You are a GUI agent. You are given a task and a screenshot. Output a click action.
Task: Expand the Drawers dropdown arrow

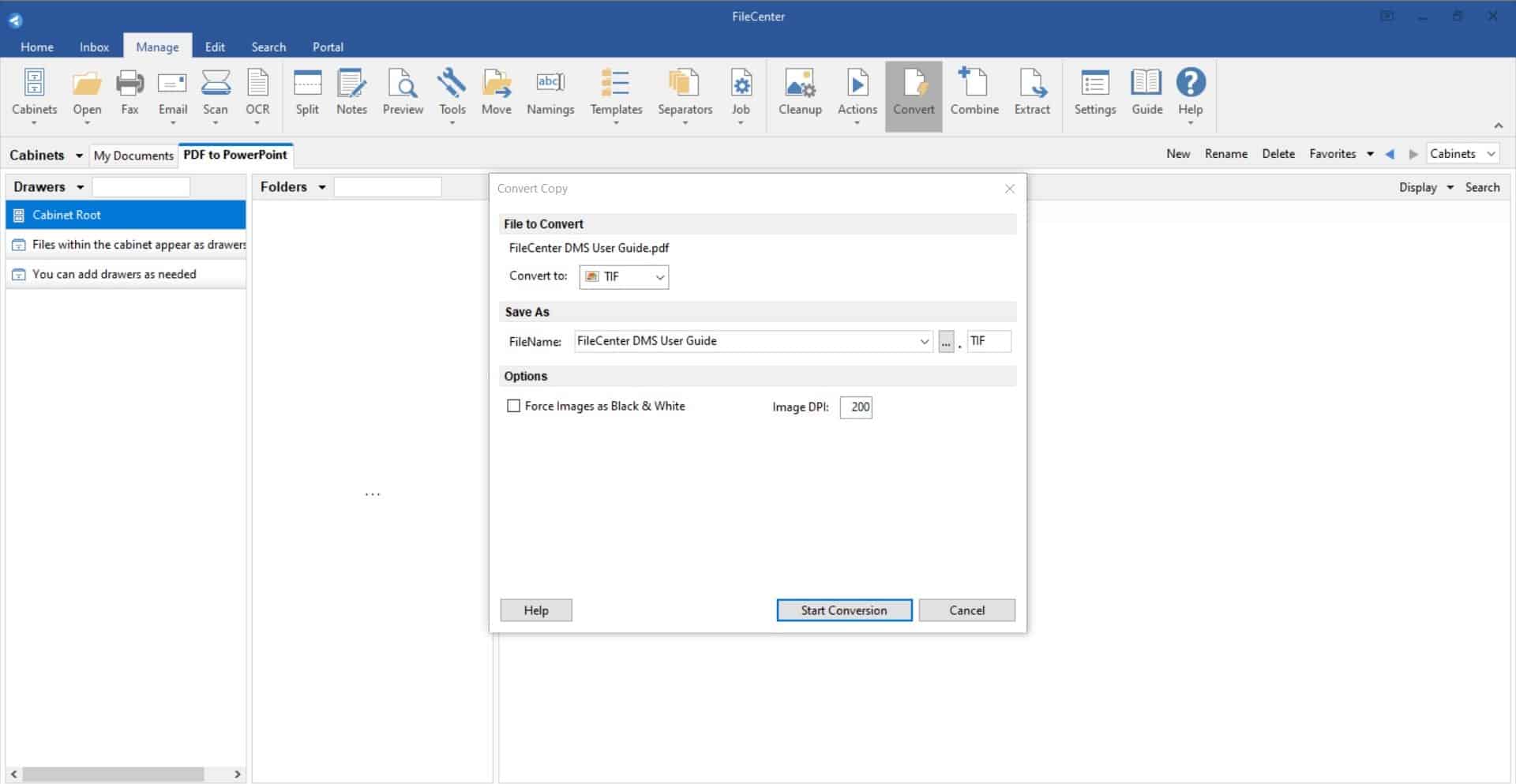80,187
